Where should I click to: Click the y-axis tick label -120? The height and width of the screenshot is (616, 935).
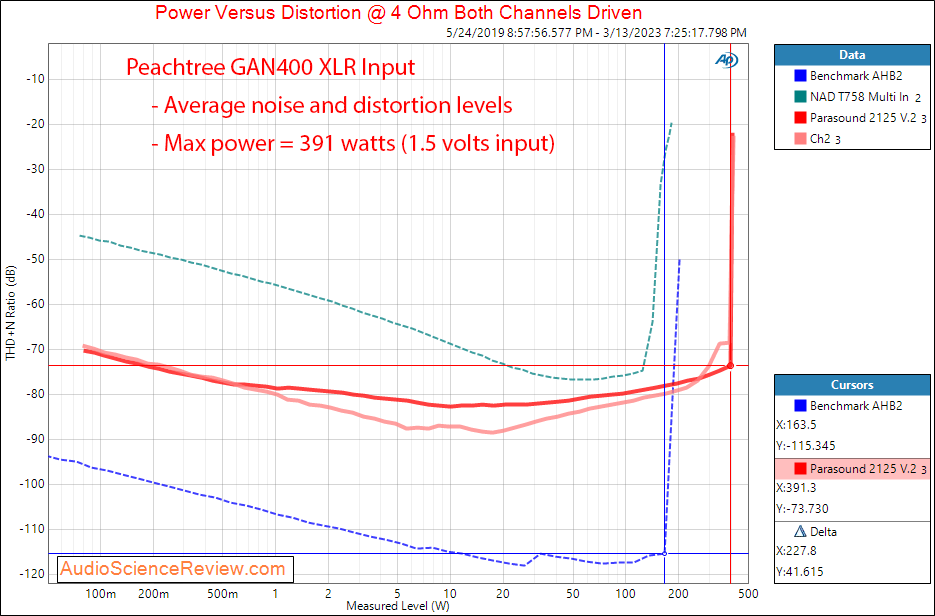[32, 574]
